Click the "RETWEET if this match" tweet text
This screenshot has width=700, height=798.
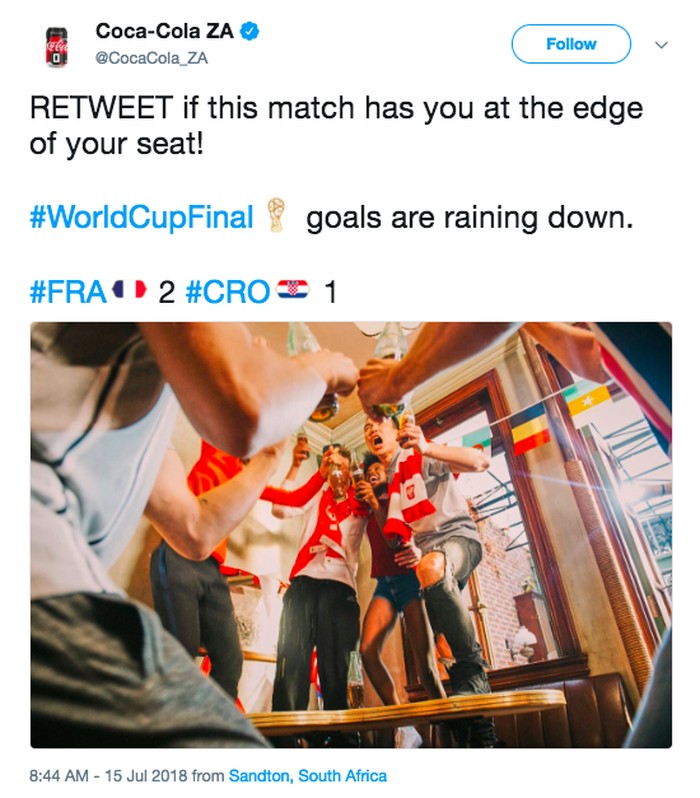[200, 107]
